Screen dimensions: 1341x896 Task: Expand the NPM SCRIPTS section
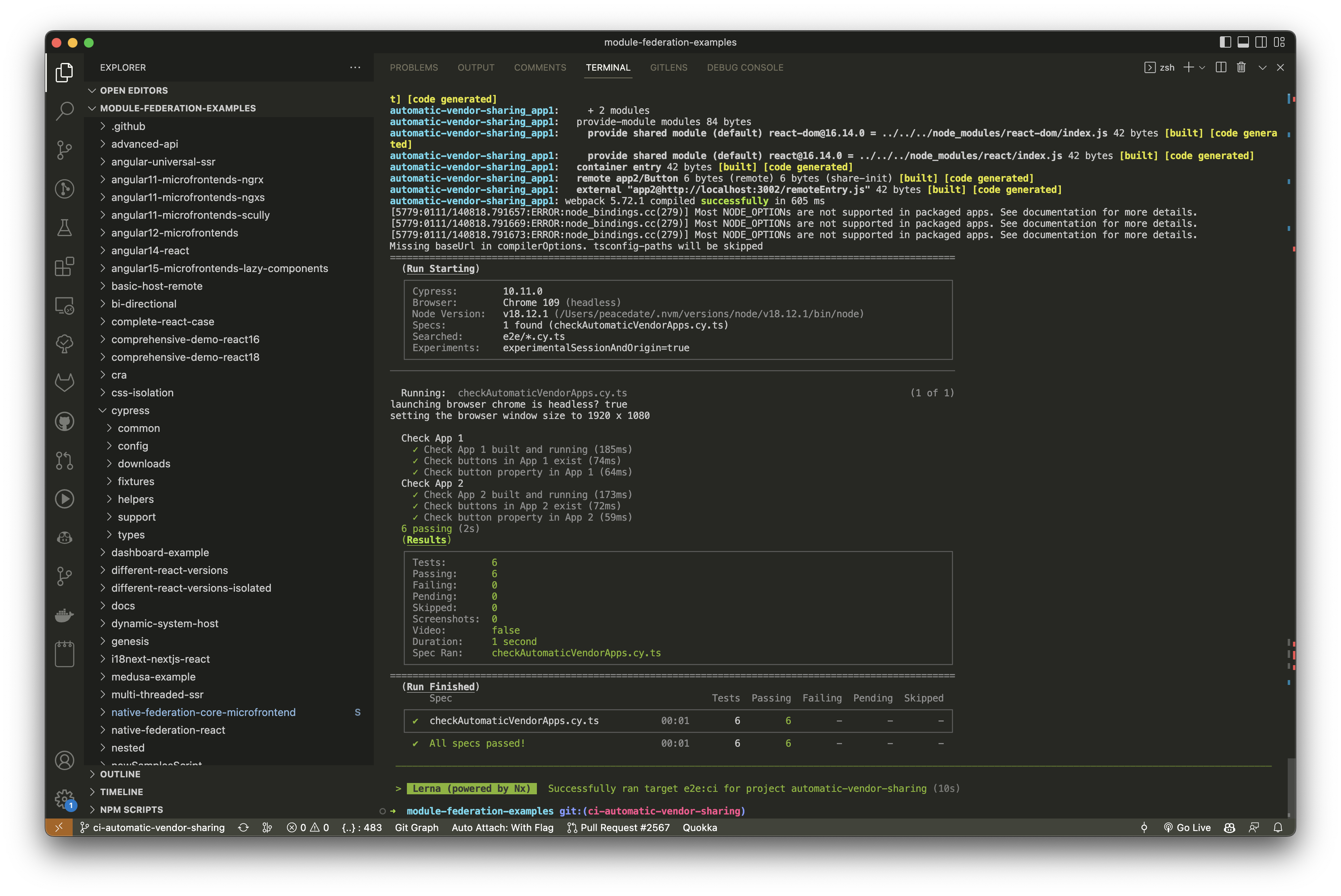[x=228, y=810]
